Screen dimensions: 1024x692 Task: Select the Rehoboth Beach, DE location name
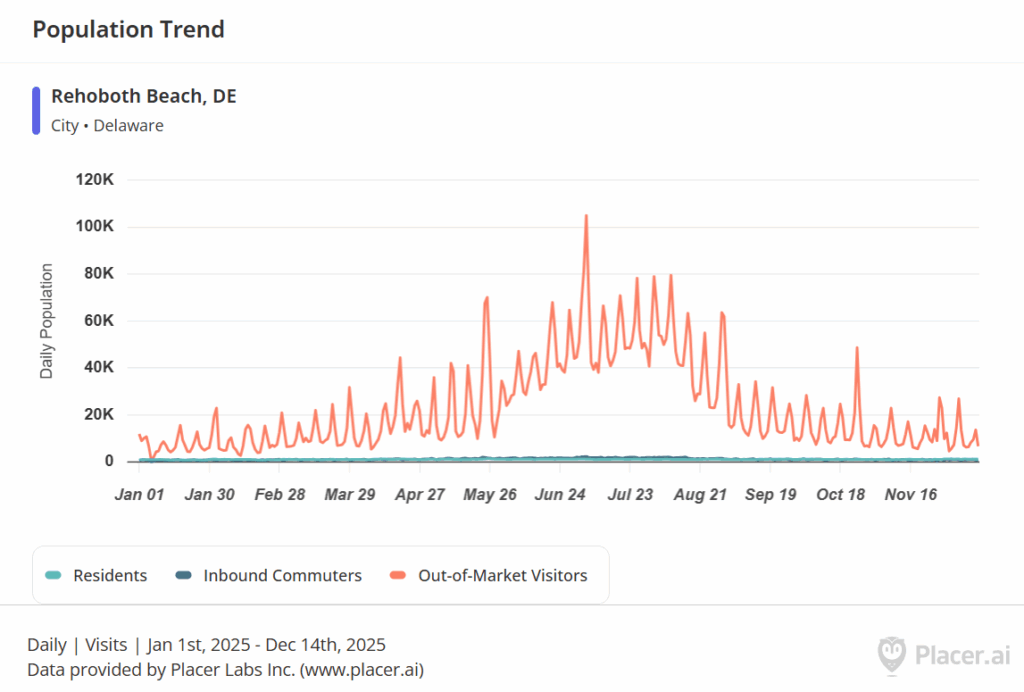click(144, 96)
